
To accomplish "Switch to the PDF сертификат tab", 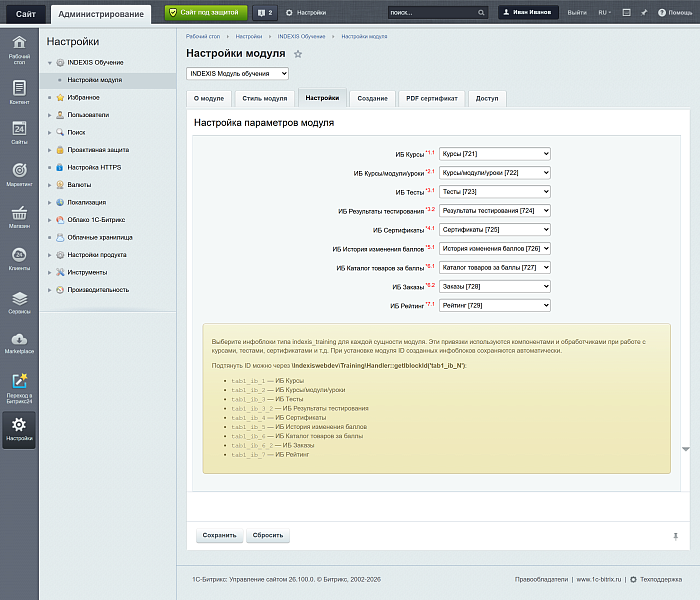I will click(432, 99).
